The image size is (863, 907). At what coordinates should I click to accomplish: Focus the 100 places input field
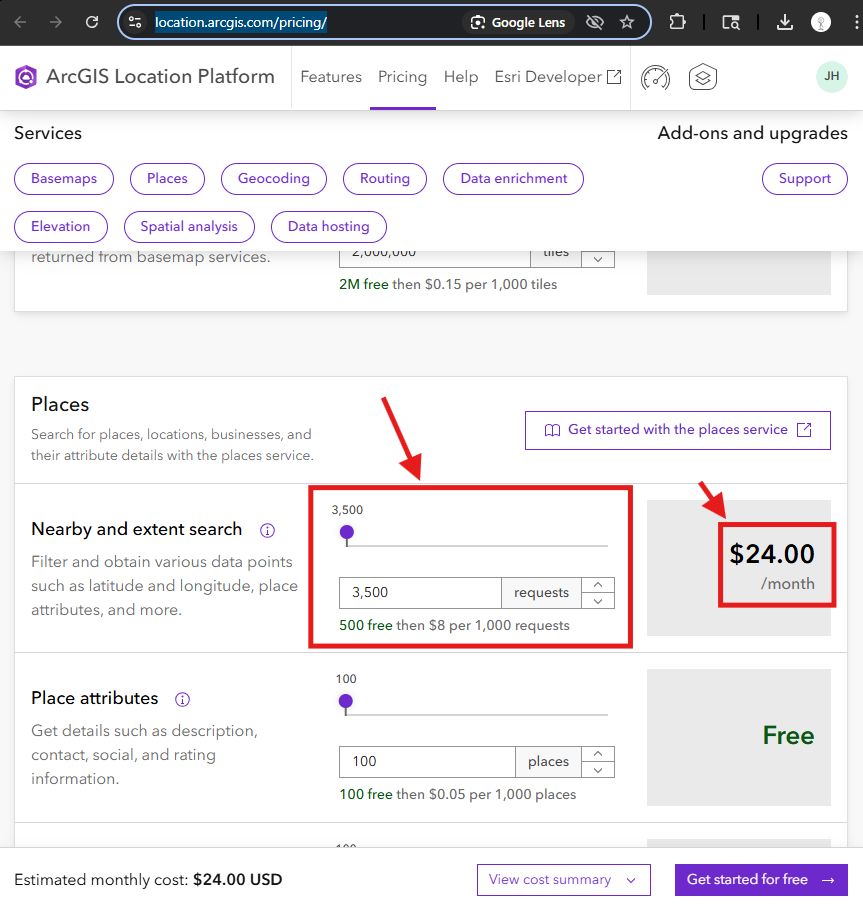(x=427, y=762)
